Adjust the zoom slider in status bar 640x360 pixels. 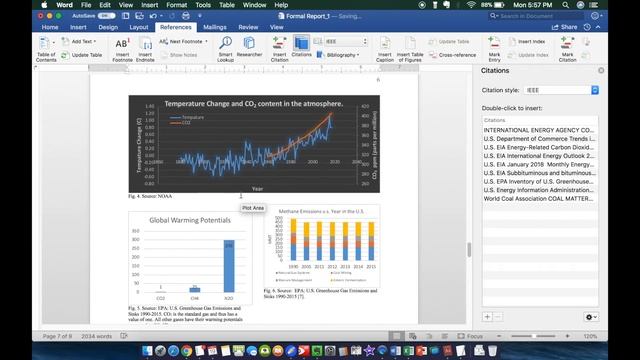(x=533, y=336)
